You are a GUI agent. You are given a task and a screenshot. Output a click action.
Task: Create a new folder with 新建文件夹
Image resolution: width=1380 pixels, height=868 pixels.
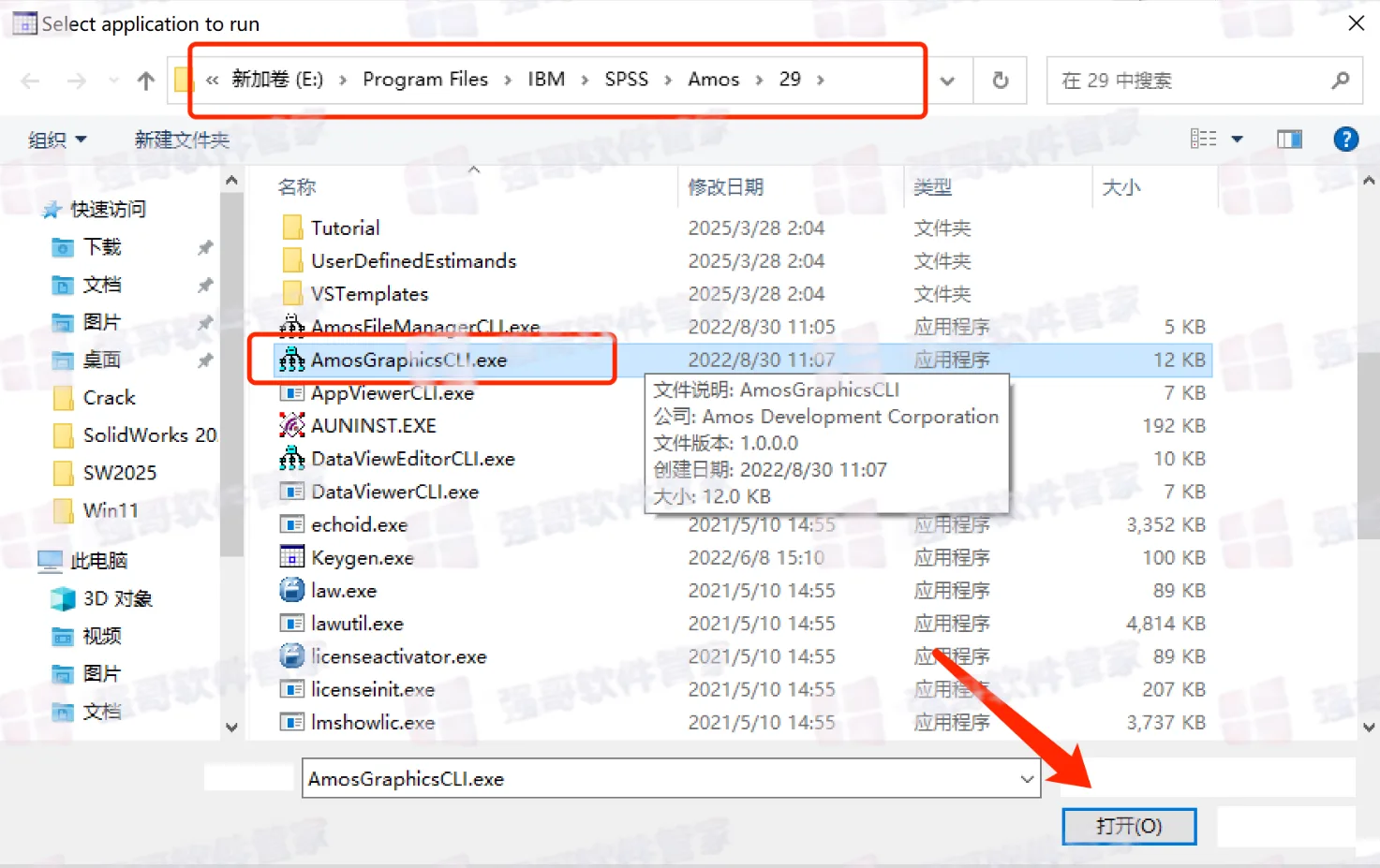[182, 140]
